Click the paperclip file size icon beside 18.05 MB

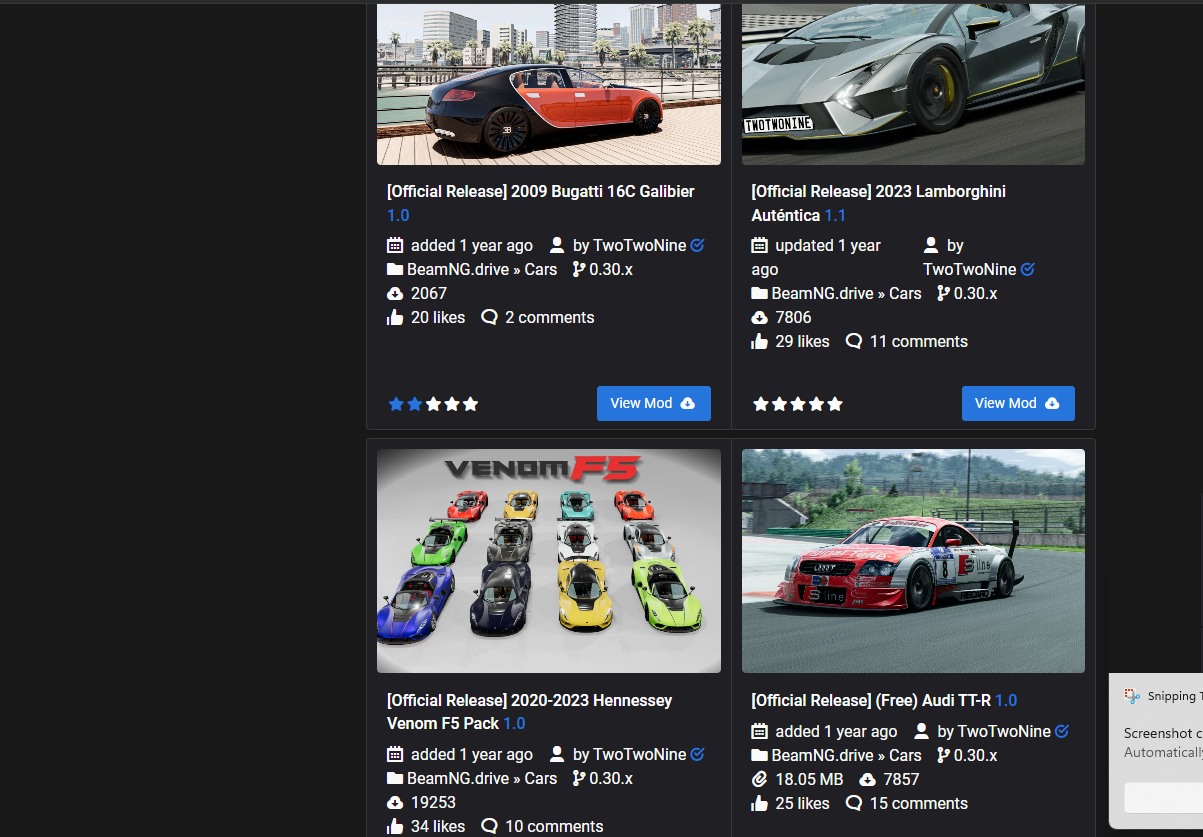click(x=759, y=779)
